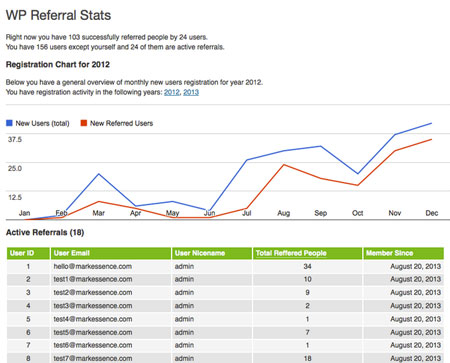Image resolution: width=450 pixels, height=363 pixels.
Task: Select the test1@markessence.com row email
Action: click(93, 279)
